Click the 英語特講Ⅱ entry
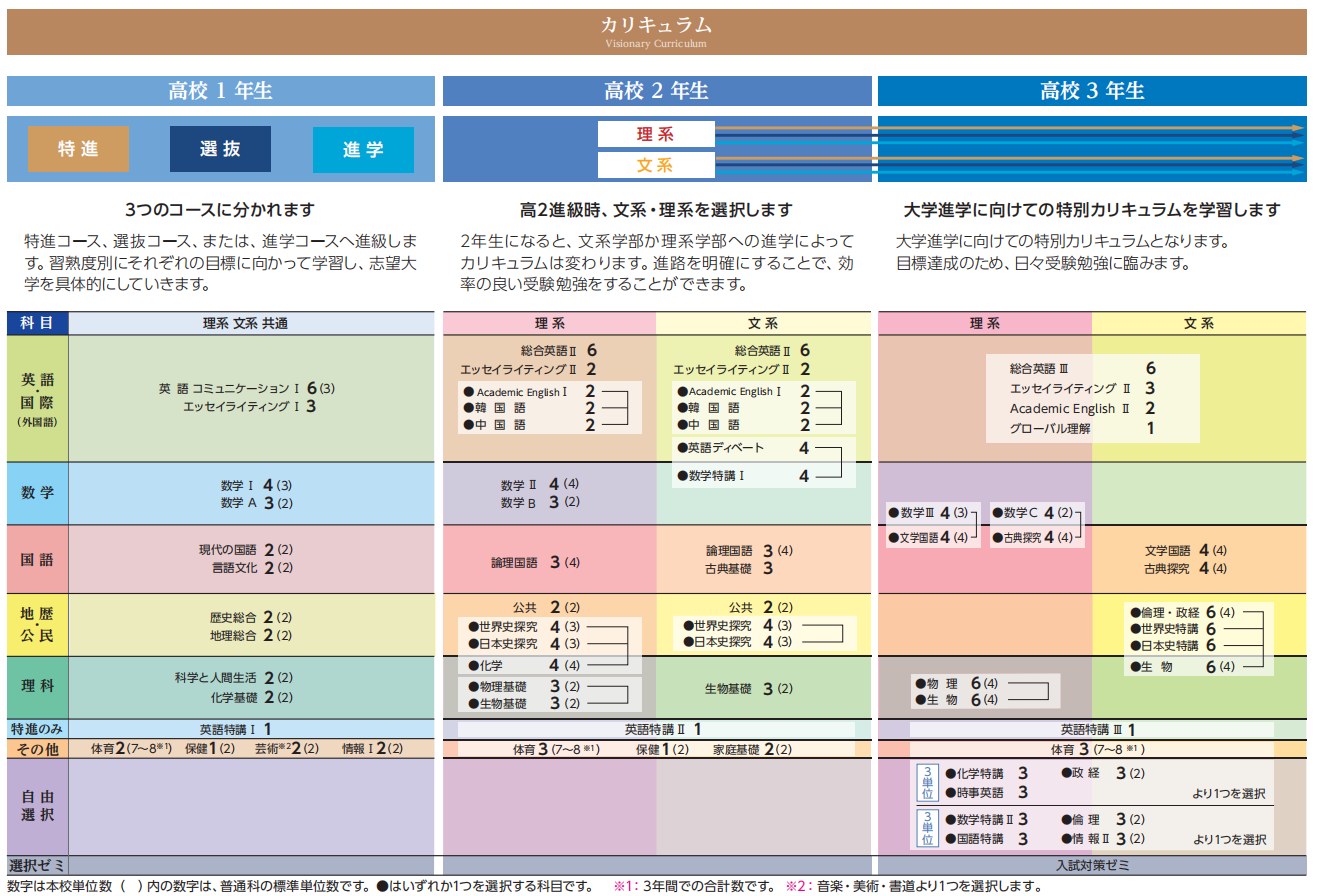 (663, 729)
